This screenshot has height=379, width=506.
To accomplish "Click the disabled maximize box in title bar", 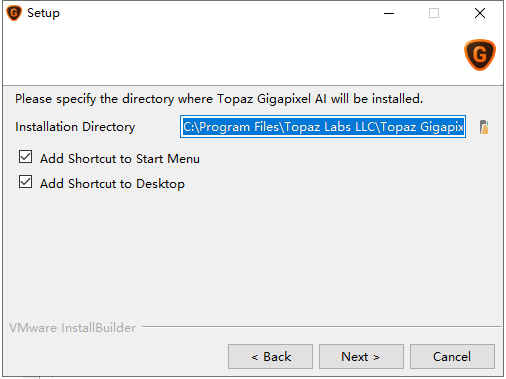I will (x=434, y=13).
